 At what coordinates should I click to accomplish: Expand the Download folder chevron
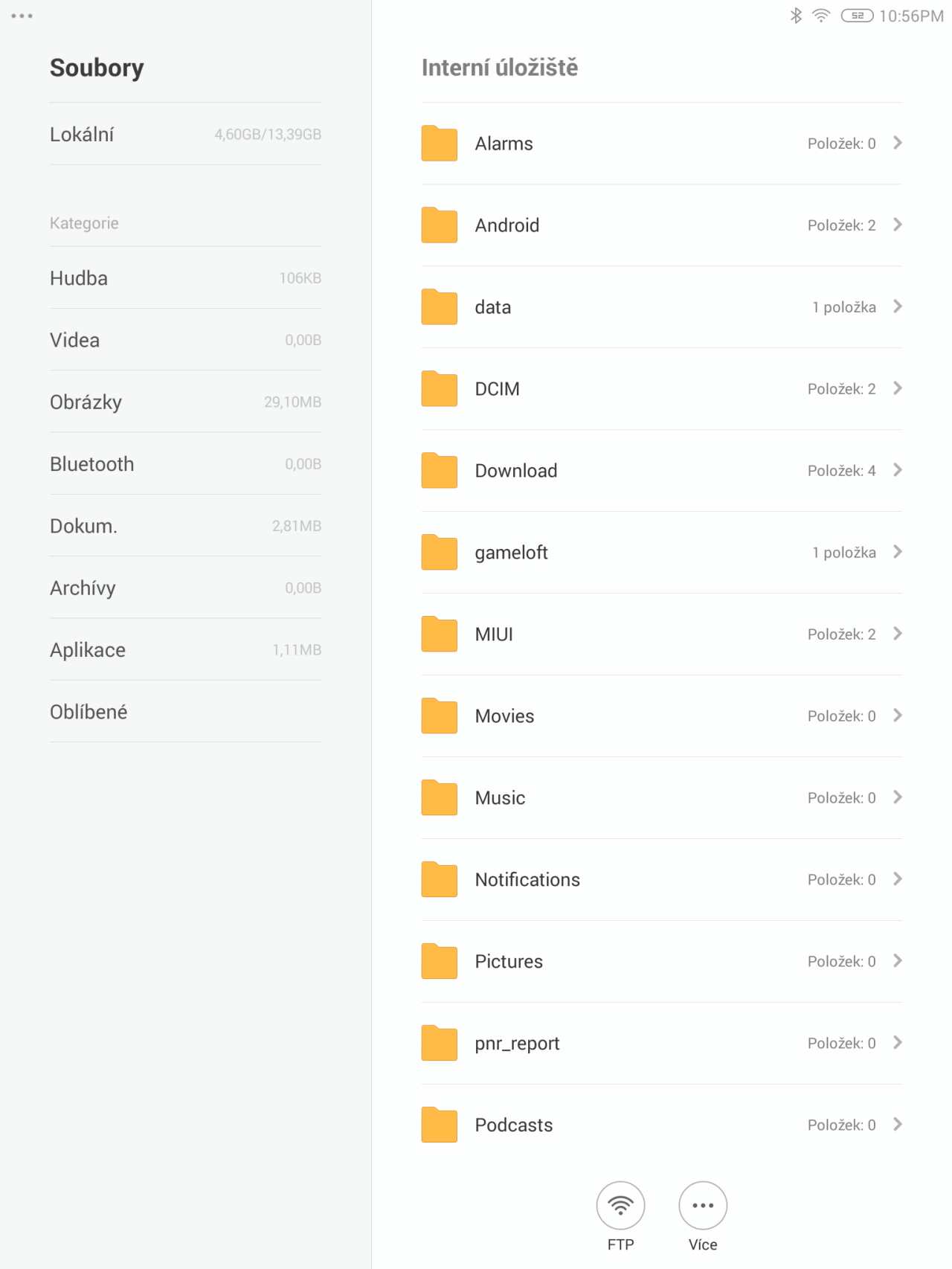coord(898,470)
